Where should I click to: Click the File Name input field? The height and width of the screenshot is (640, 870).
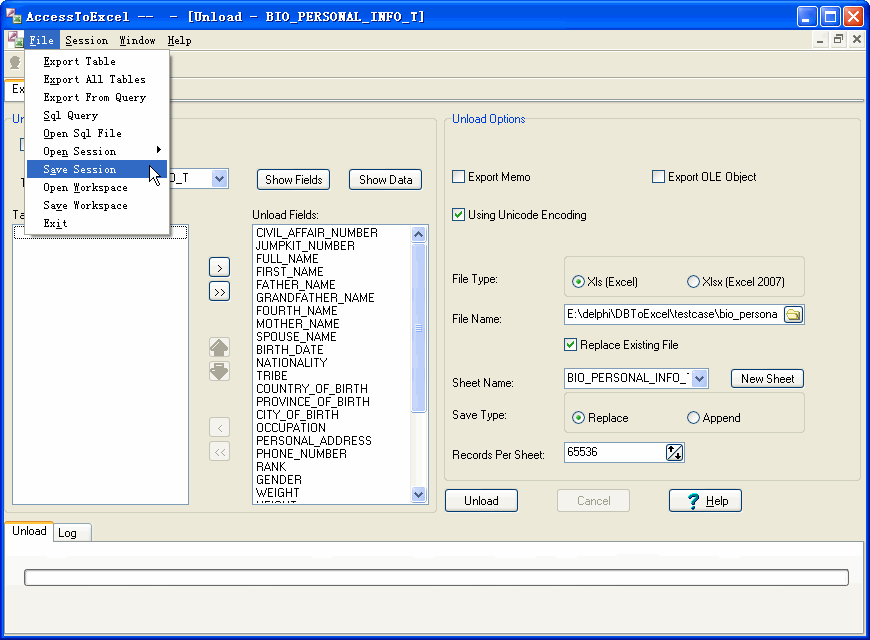[673, 315]
